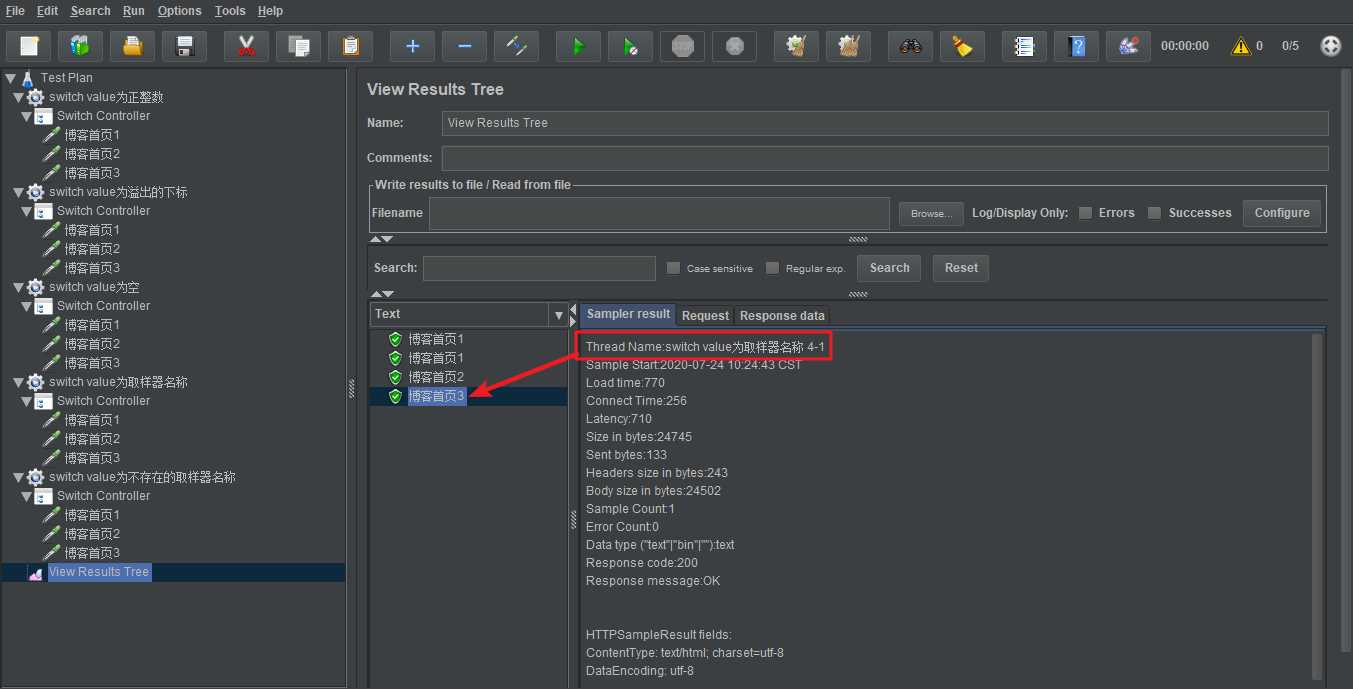Click the Configure button

click(x=1282, y=213)
